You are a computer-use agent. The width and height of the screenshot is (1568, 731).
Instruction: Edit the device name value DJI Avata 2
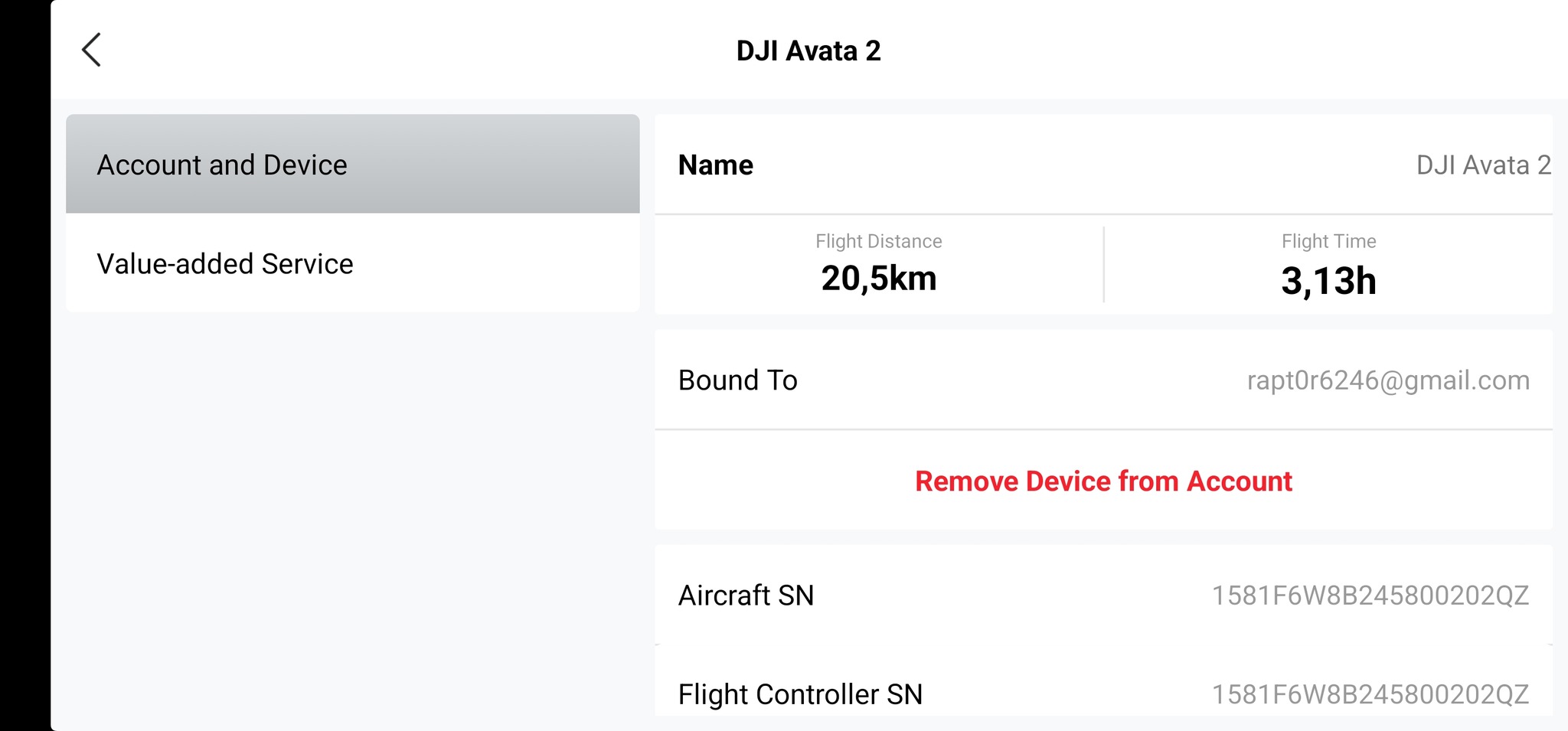[x=1483, y=165]
